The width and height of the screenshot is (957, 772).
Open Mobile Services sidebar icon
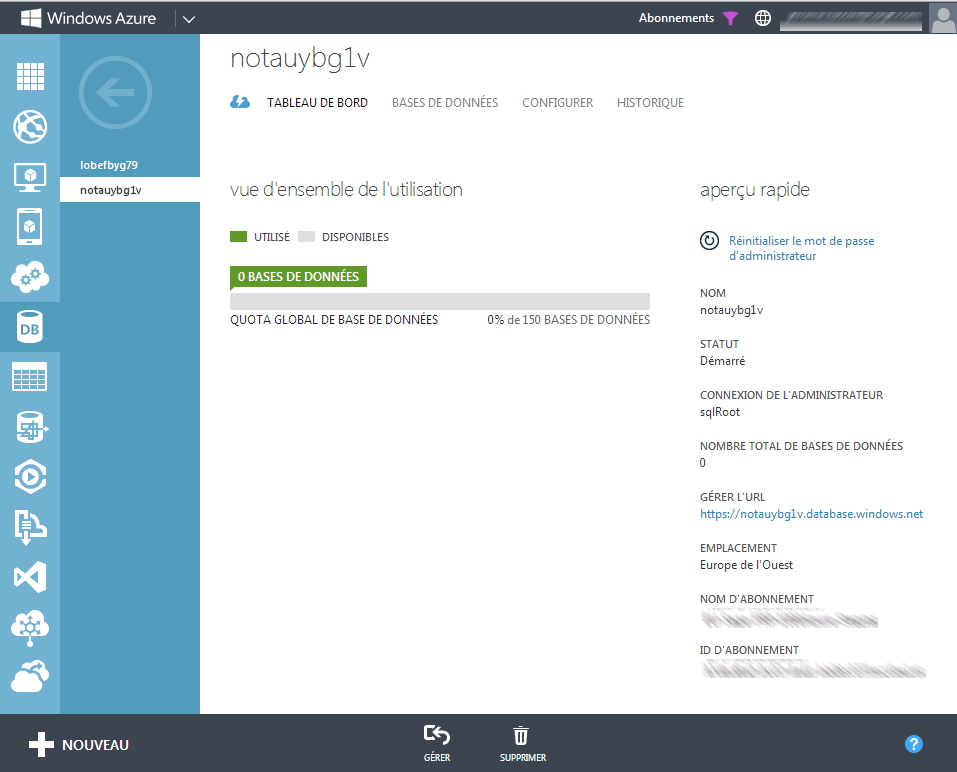(30, 227)
